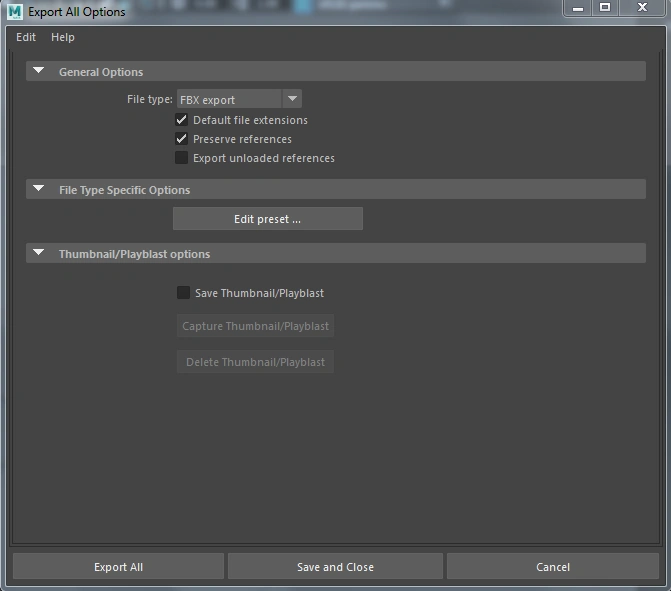Maximize the Export All Options window
The height and width of the screenshot is (591, 671).
click(605, 8)
